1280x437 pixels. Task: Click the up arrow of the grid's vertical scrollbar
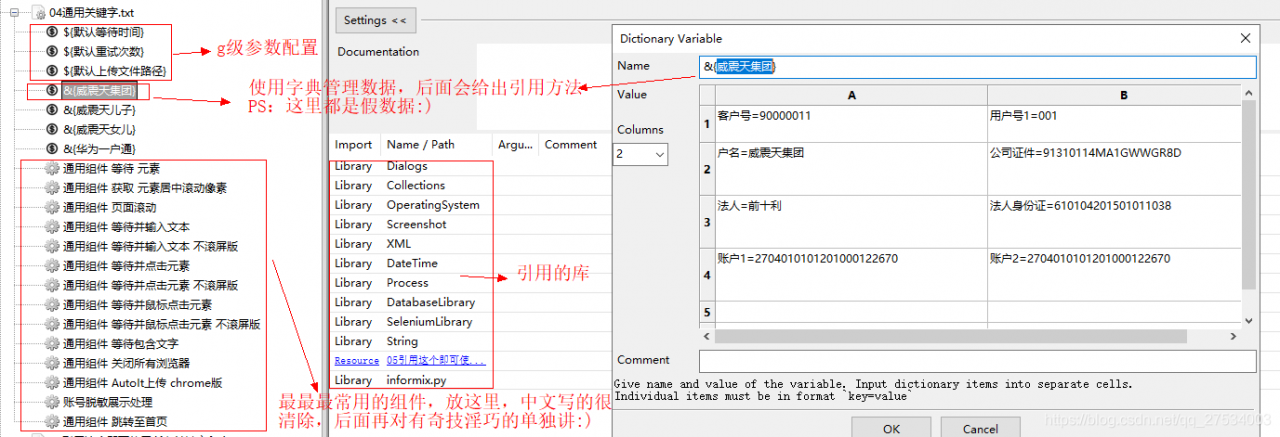[x=1248, y=92]
